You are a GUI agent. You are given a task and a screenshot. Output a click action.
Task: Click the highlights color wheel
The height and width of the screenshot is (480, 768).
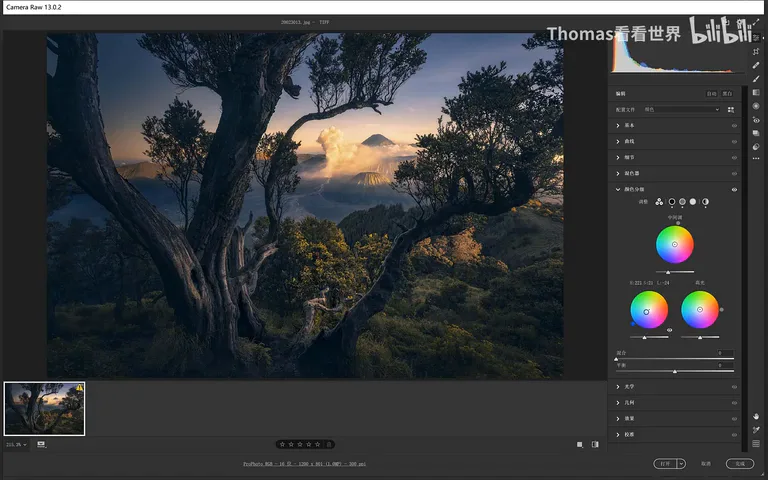(700, 310)
